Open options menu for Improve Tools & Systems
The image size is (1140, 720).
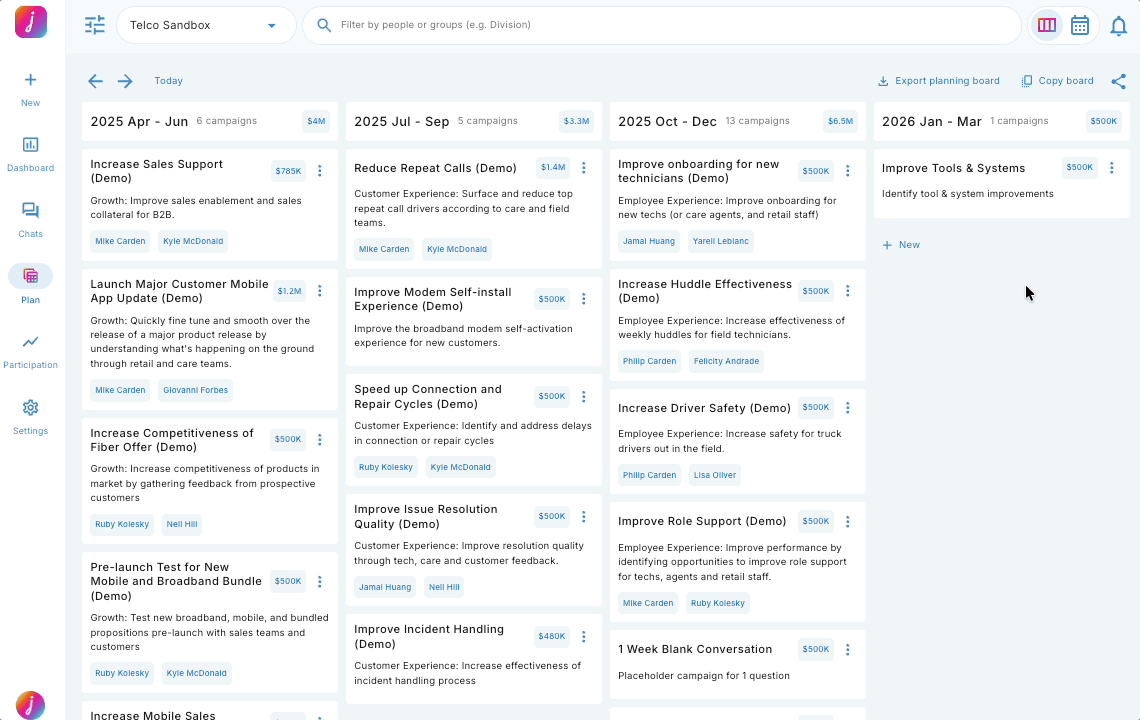(1111, 167)
